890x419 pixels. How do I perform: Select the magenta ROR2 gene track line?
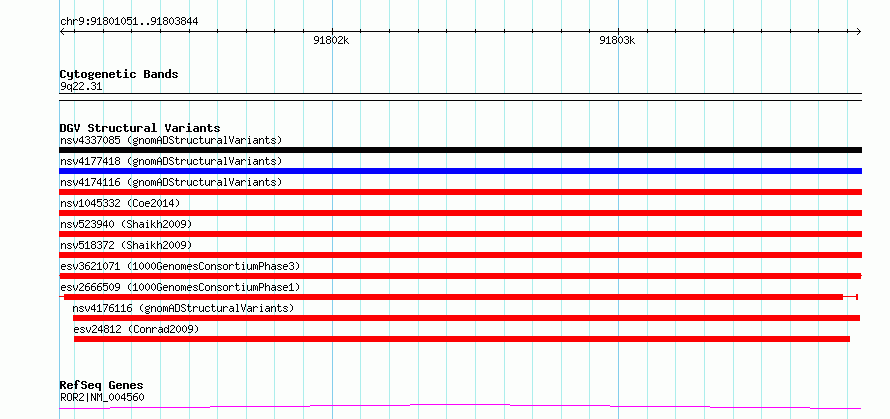(x=460, y=407)
